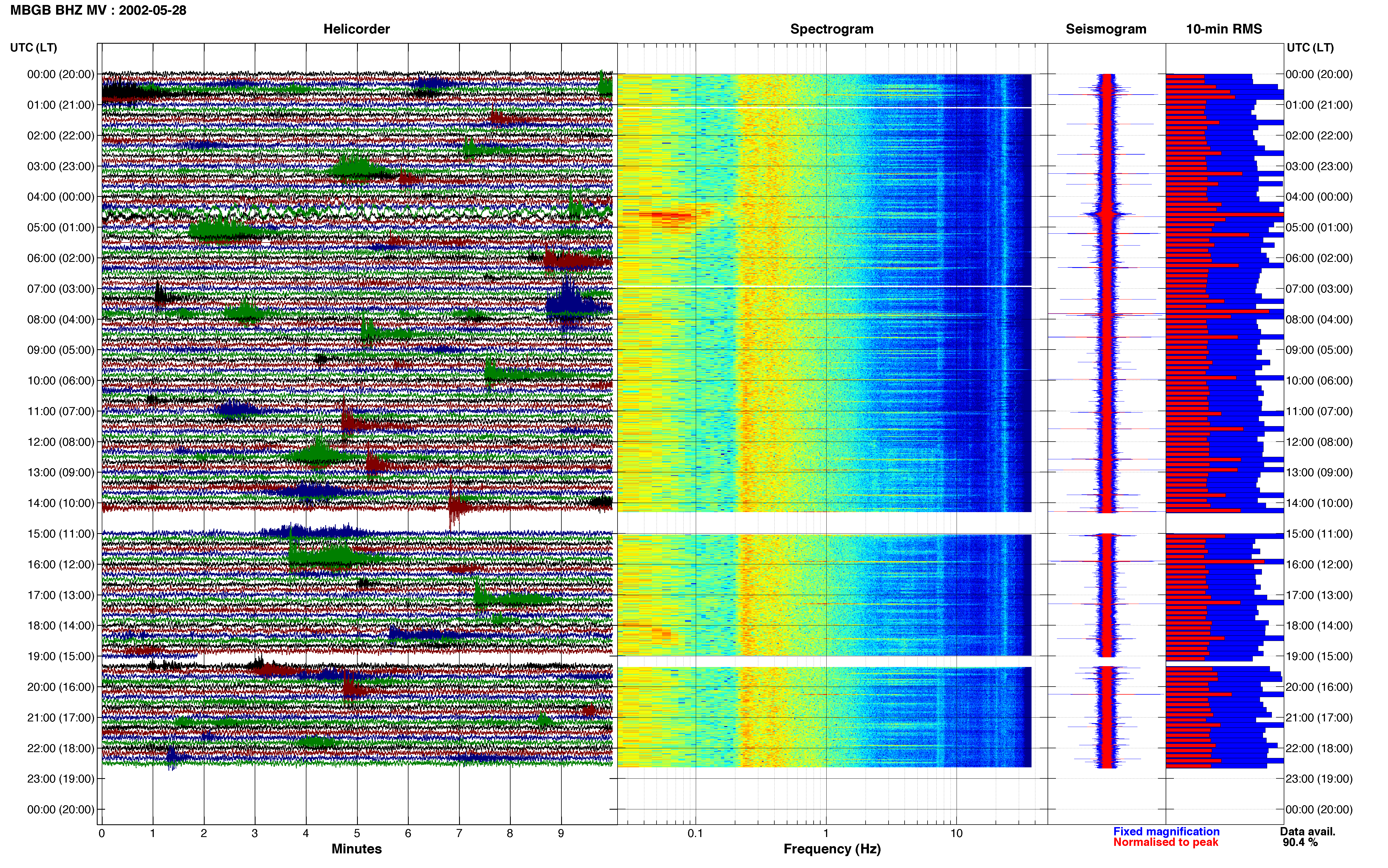This screenshot has width=1388, height=868.
Task: Click the left '17:00 (13:00)' time label
Action: click(61, 595)
